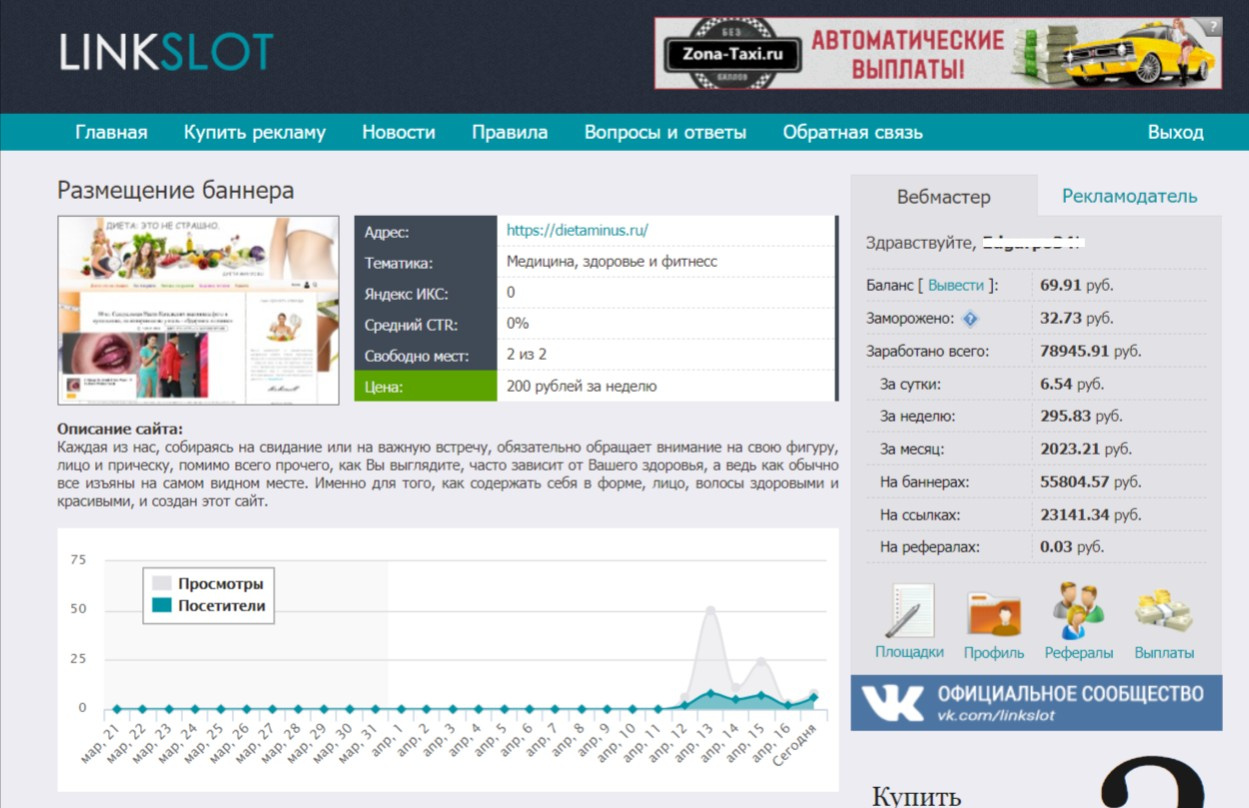This screenshot has width=1249, height=808.
Task: Open the Zona-Taxi.ru banner ad
Action: (938, 53)
